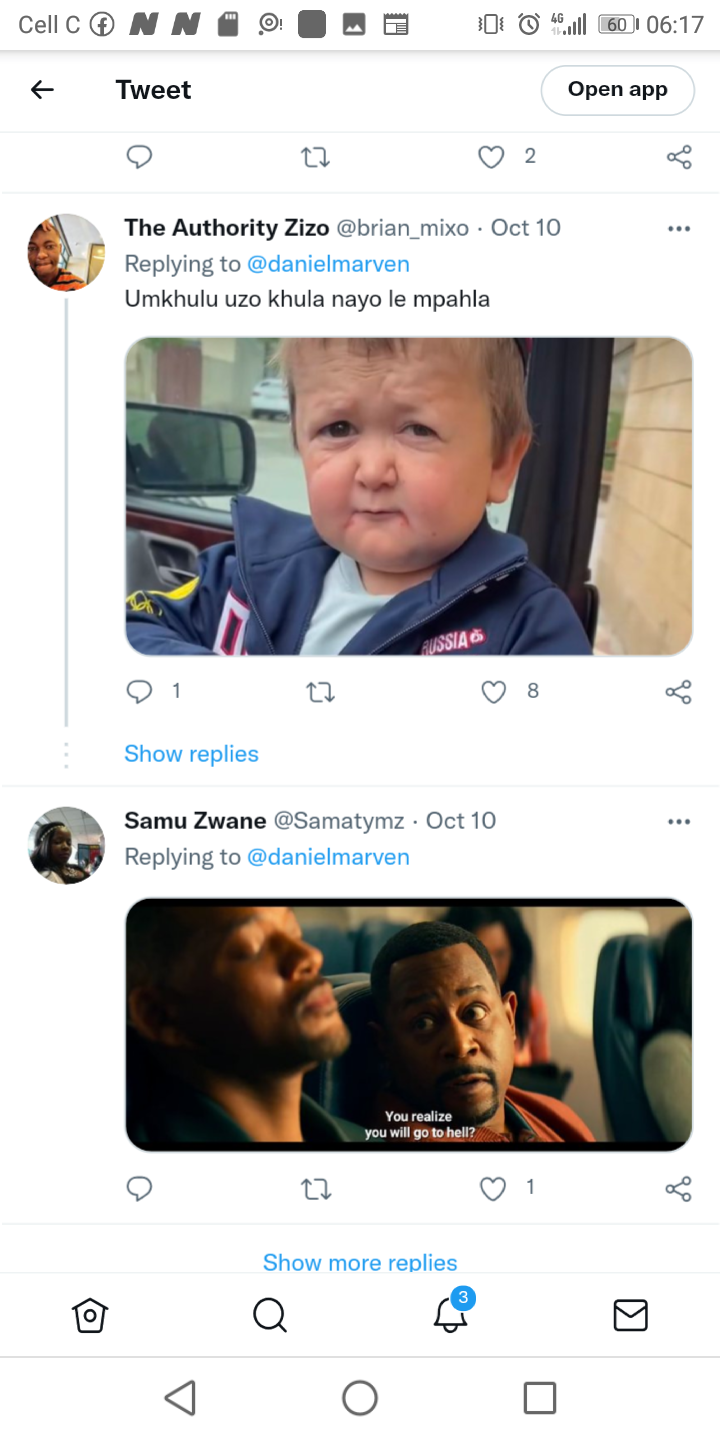720x1440 pixels.
Task: Open the more options menu on Samu Zwane's tweet
Action: pos(679,822)
